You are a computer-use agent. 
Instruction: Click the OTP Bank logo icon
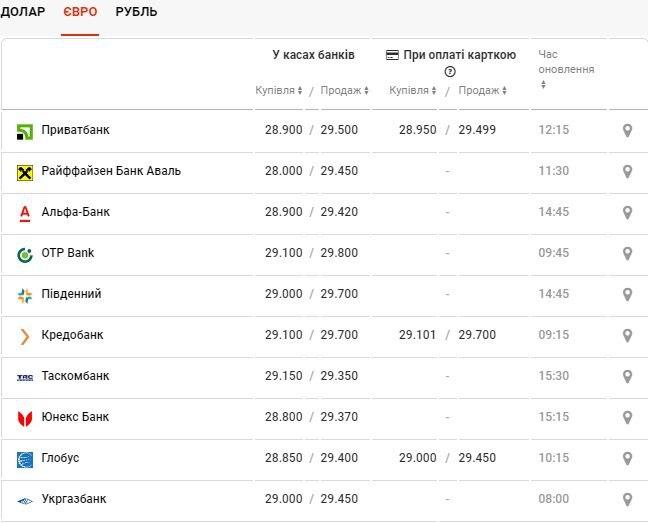[25, 254]
